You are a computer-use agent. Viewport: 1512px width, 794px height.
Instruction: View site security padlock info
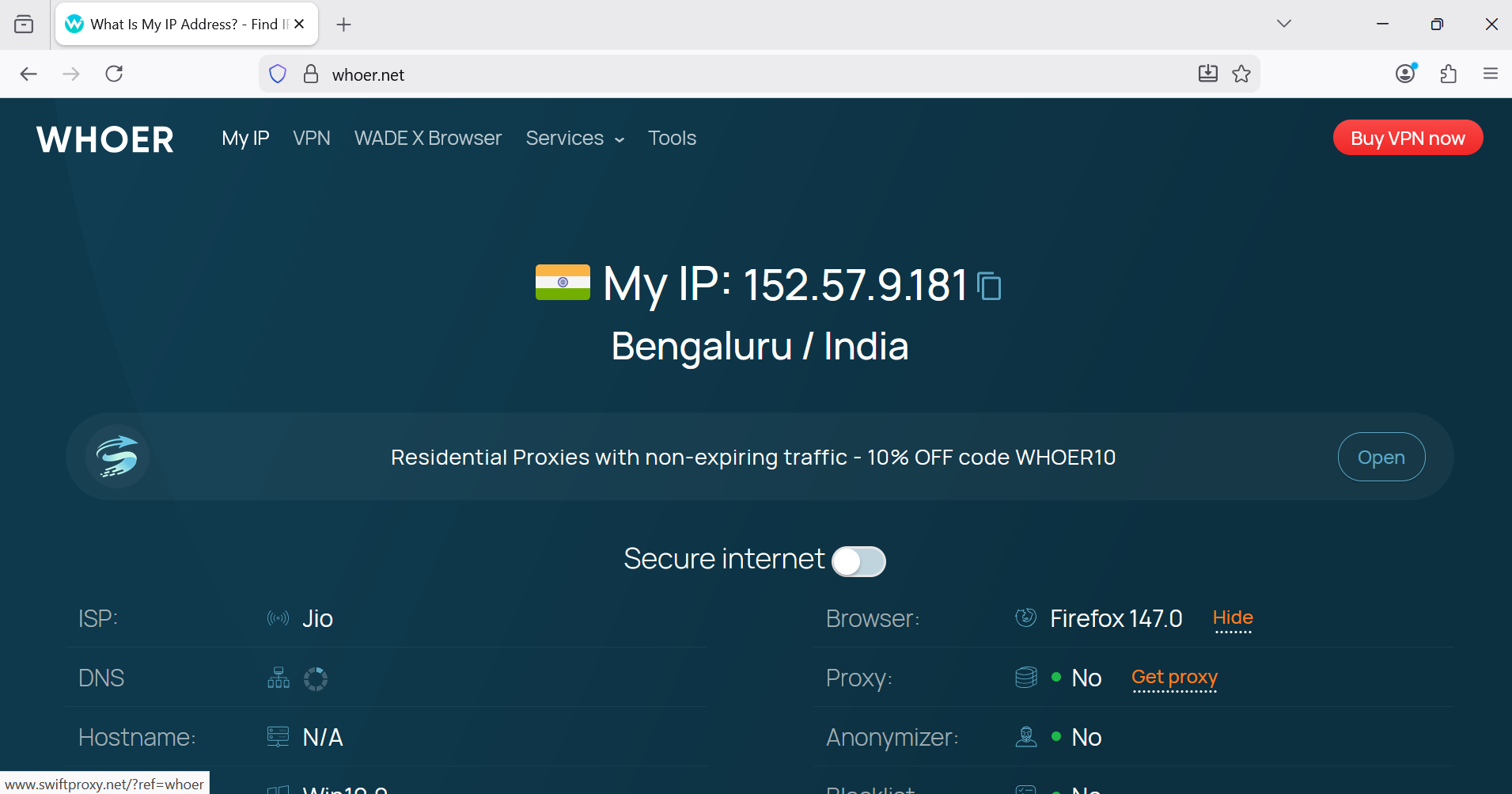pyautogui.click(x=311, y=74)
